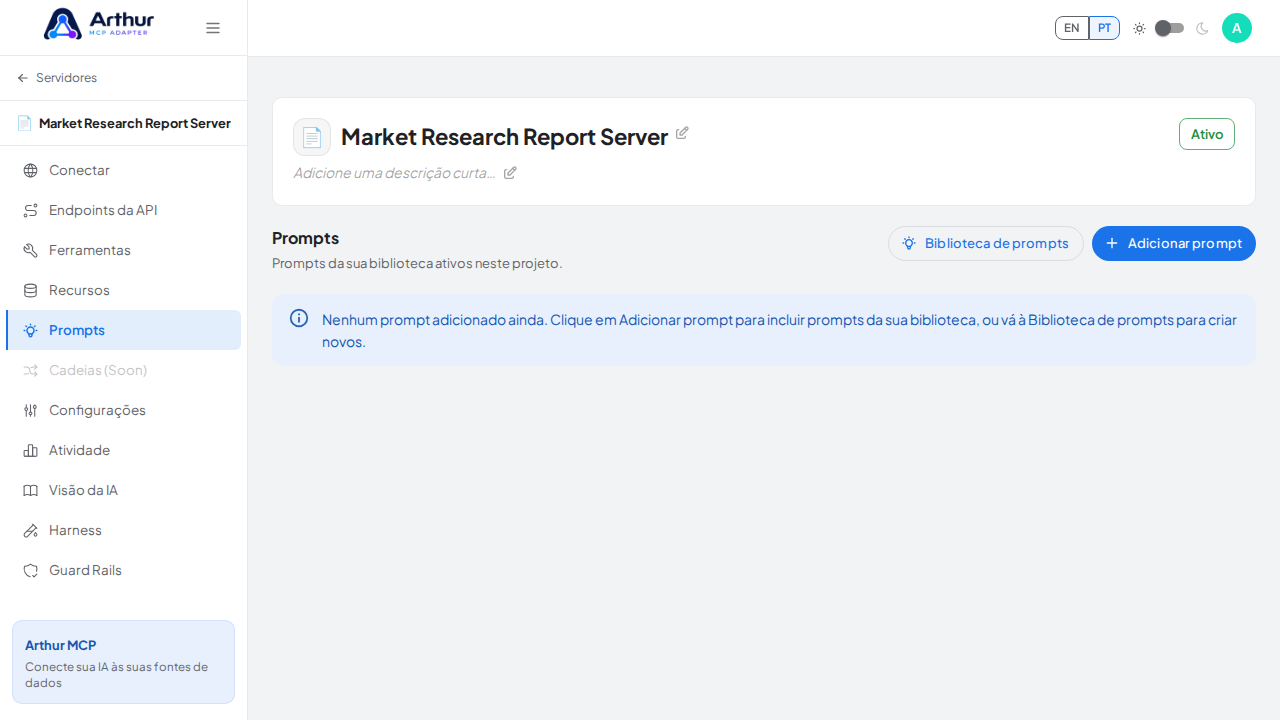Open Configurações in the sidebar
The width and height of the screenshot is (1280, 720).
coord(123,410)
